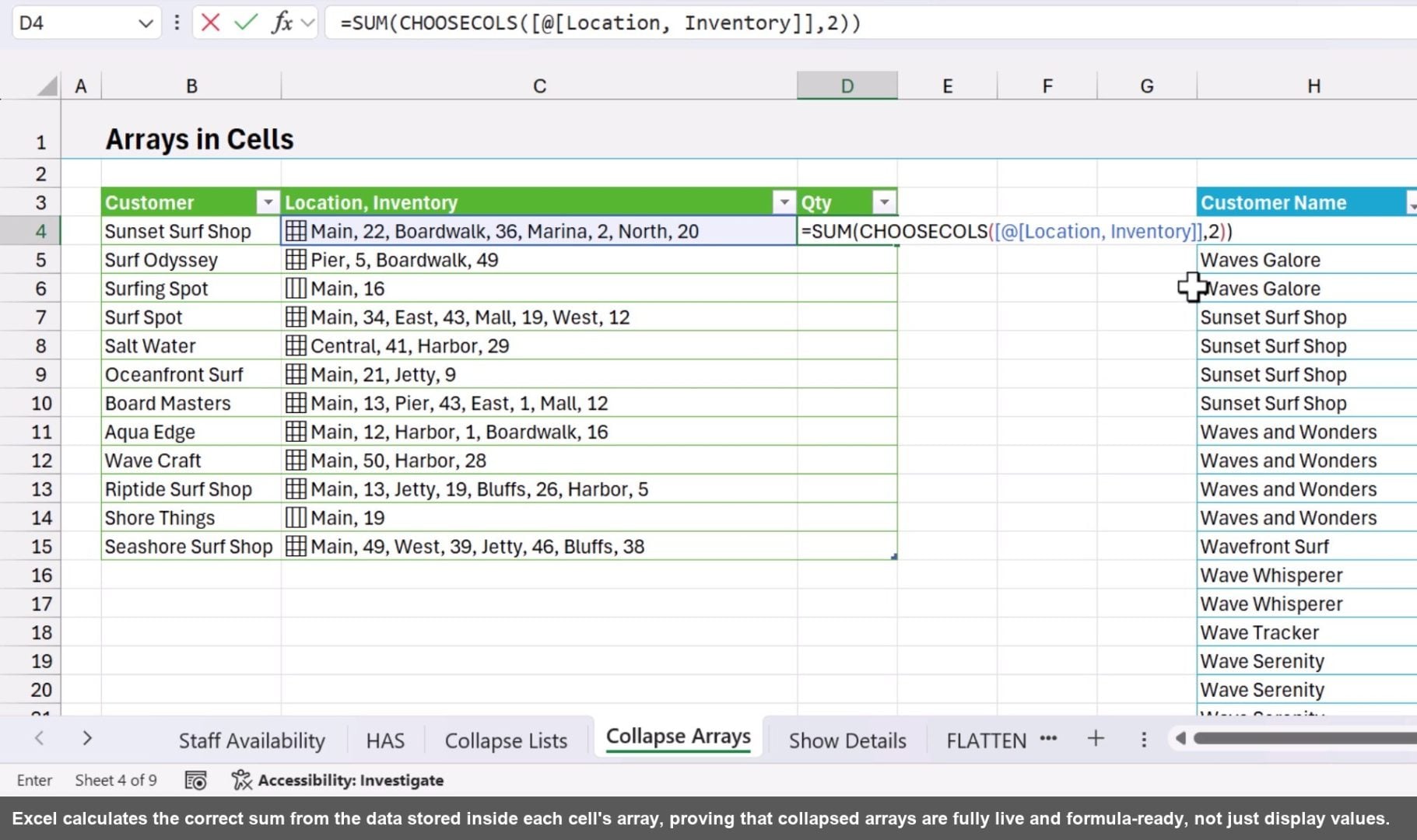Select column B header

tap(191, 86)
